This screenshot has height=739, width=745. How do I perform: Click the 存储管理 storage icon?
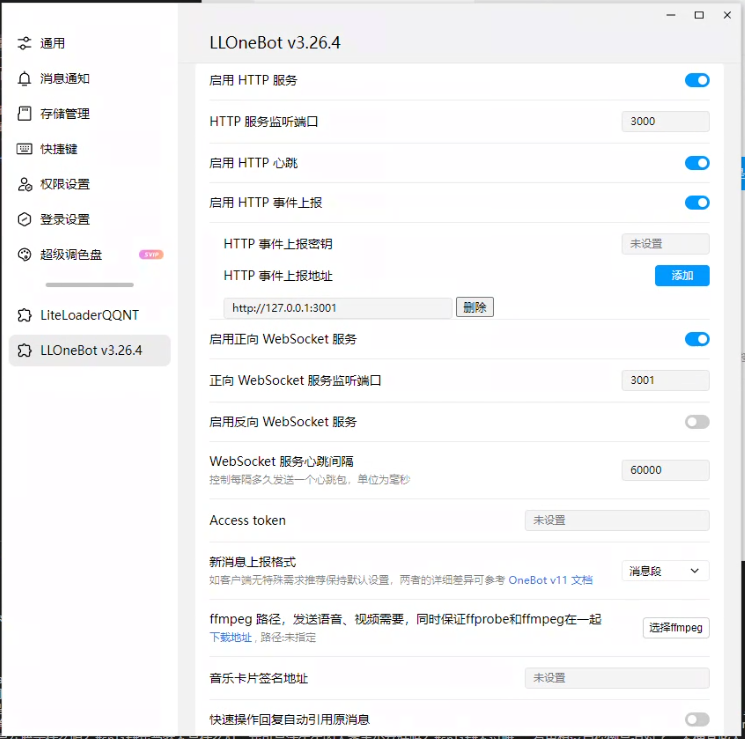[24, 114]
